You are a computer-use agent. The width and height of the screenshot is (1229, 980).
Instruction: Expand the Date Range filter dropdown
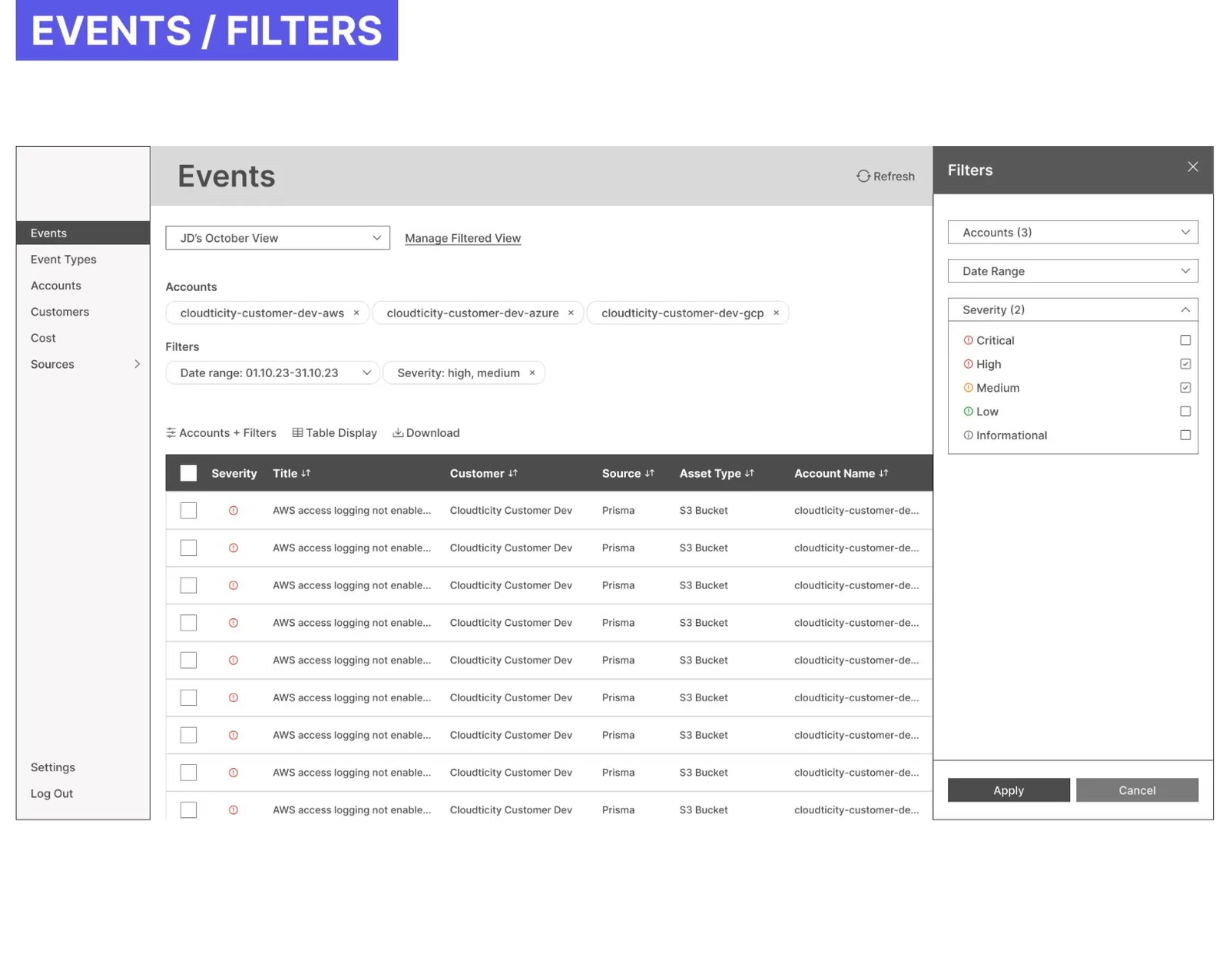[x=1072, y=270]
